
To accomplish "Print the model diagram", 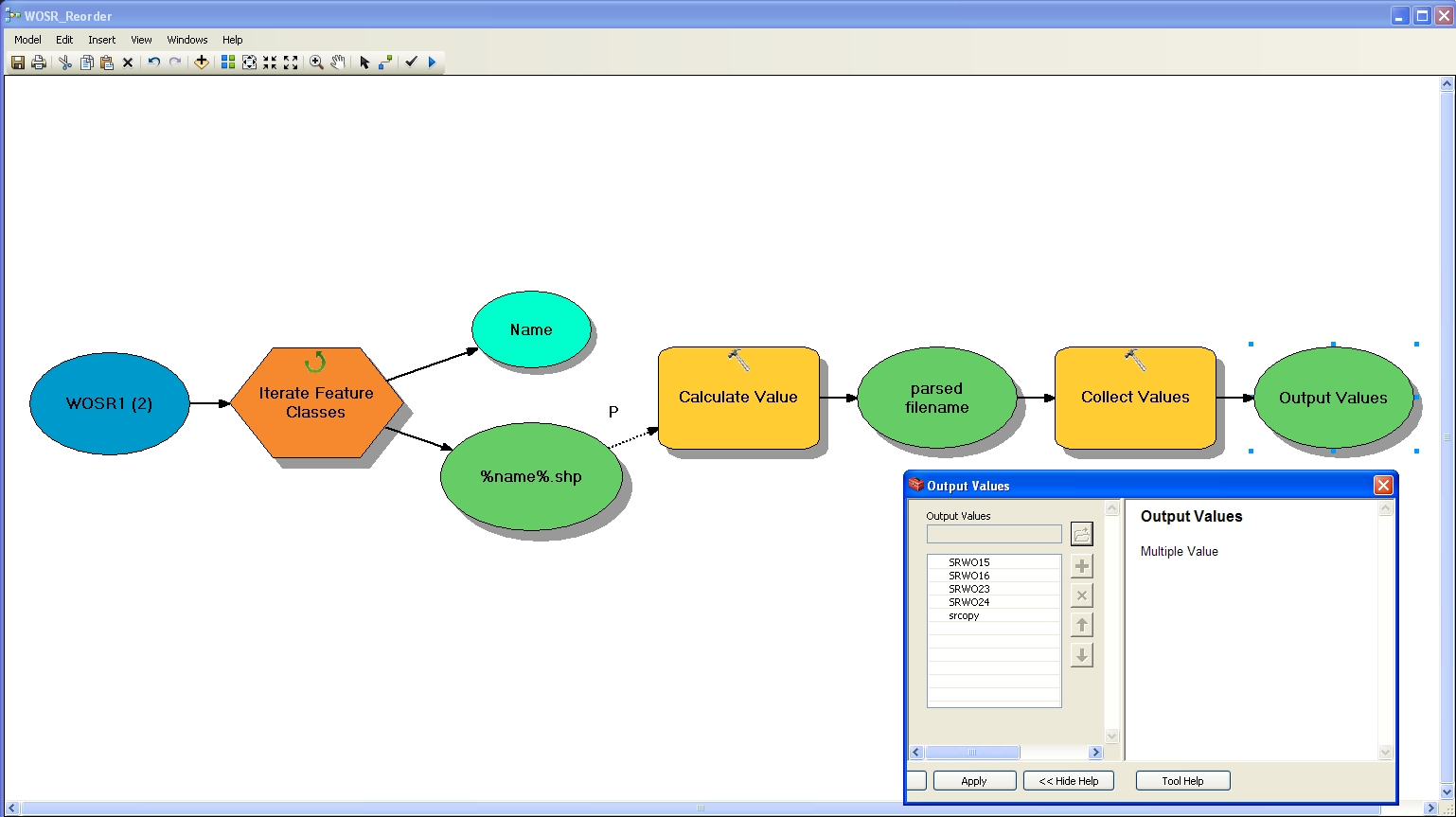I will coord(39,62).
